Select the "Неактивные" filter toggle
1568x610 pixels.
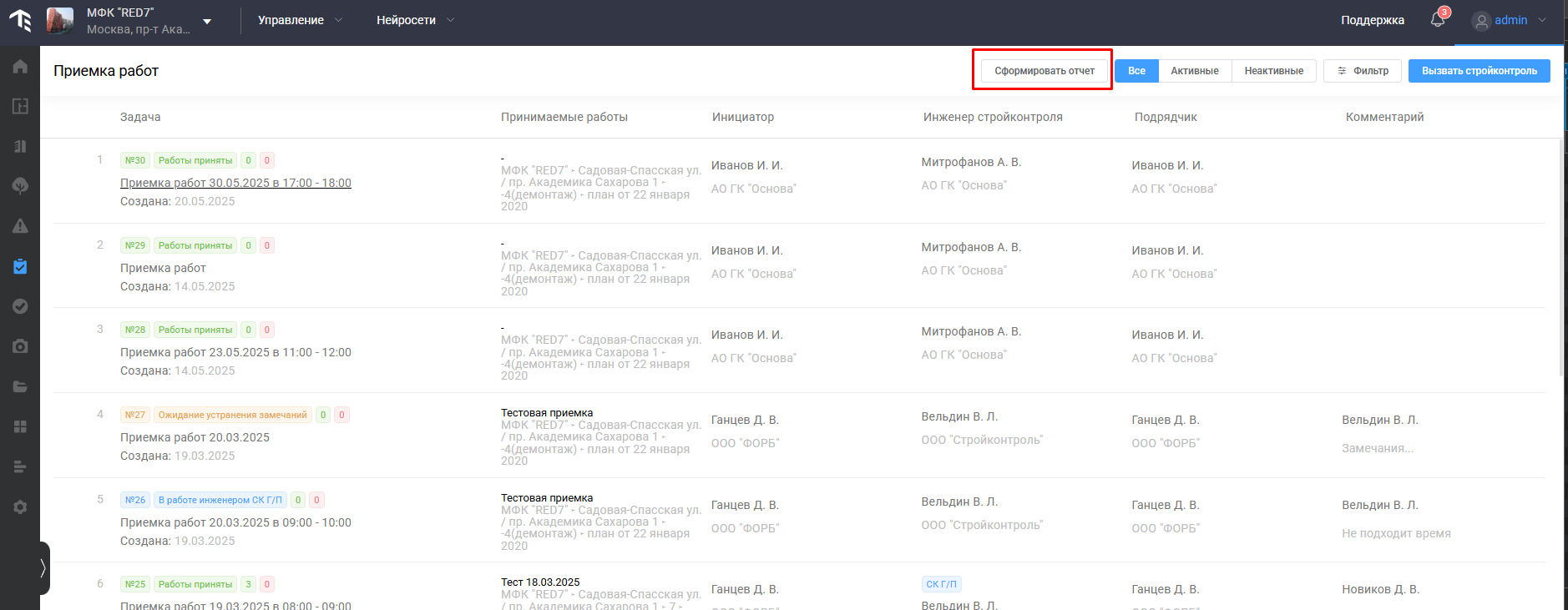click(x=1273, y=71)
